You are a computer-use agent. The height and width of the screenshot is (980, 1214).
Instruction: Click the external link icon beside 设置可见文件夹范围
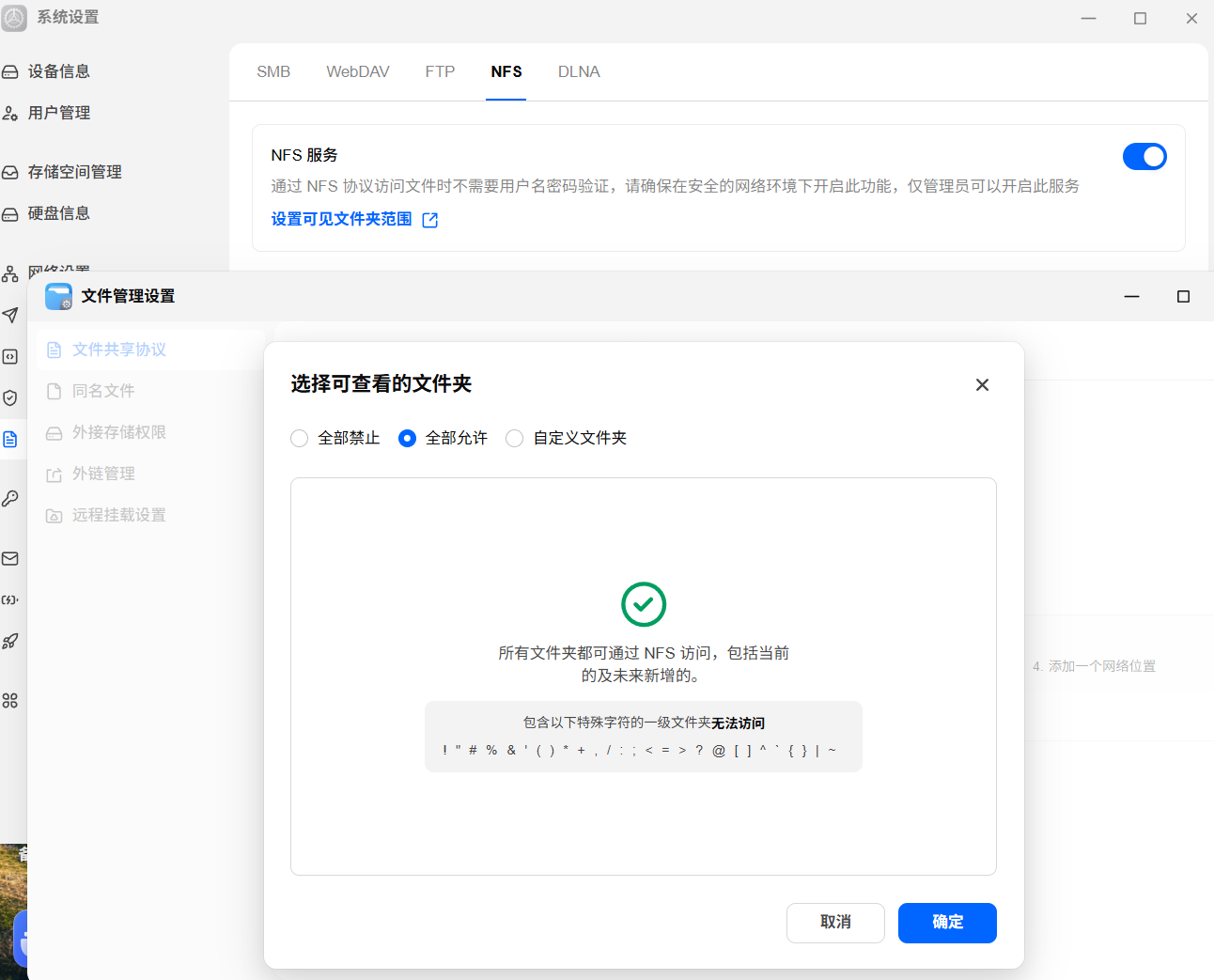tap(430, 220)
